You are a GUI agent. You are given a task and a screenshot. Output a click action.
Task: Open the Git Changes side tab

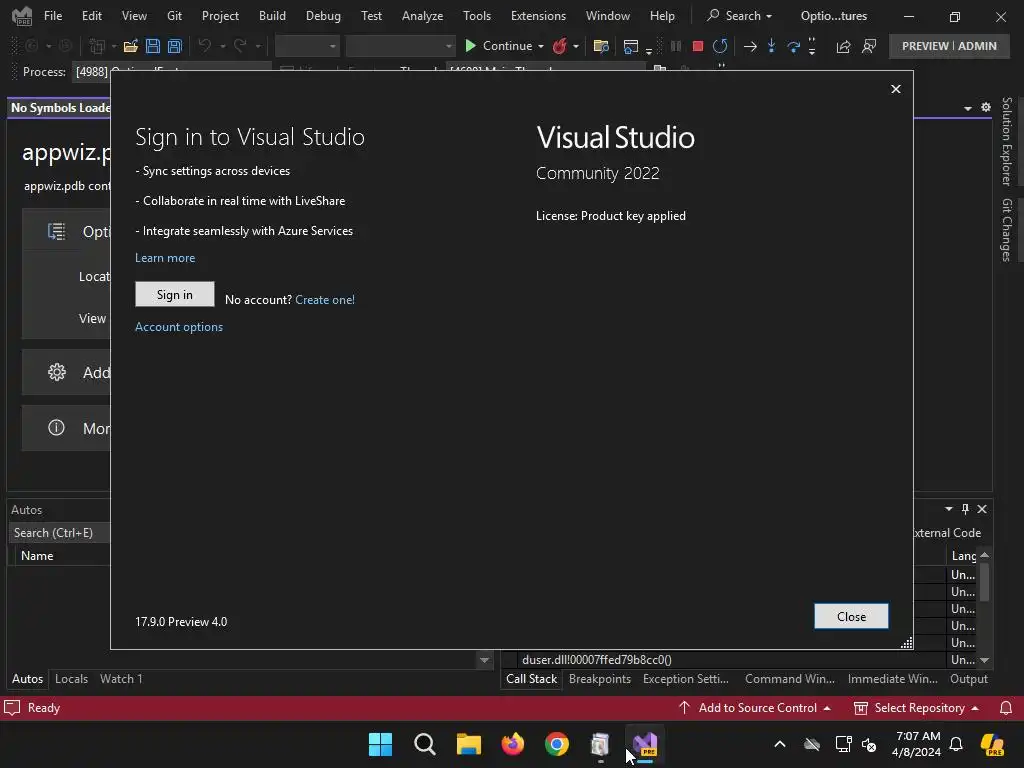point(1007,230)
